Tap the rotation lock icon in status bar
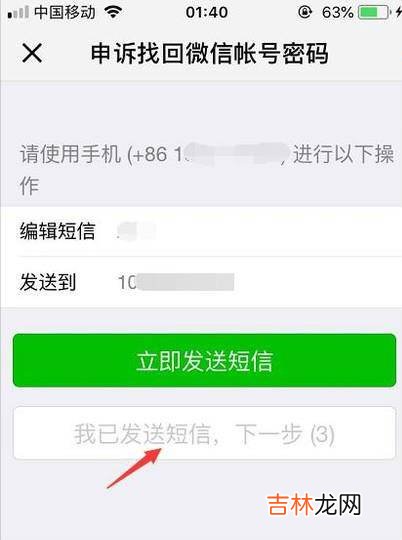The image size is (402, 540). (x=305, y=13)
